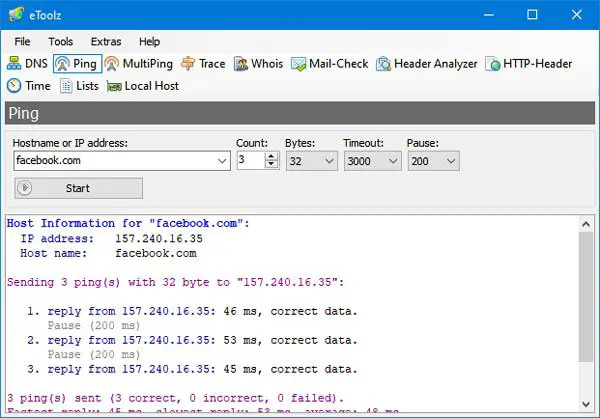The width and height of the screenshot is (600, 418).
Task: Open the Bytes dropdown showing 32
Action: (311, 161)
